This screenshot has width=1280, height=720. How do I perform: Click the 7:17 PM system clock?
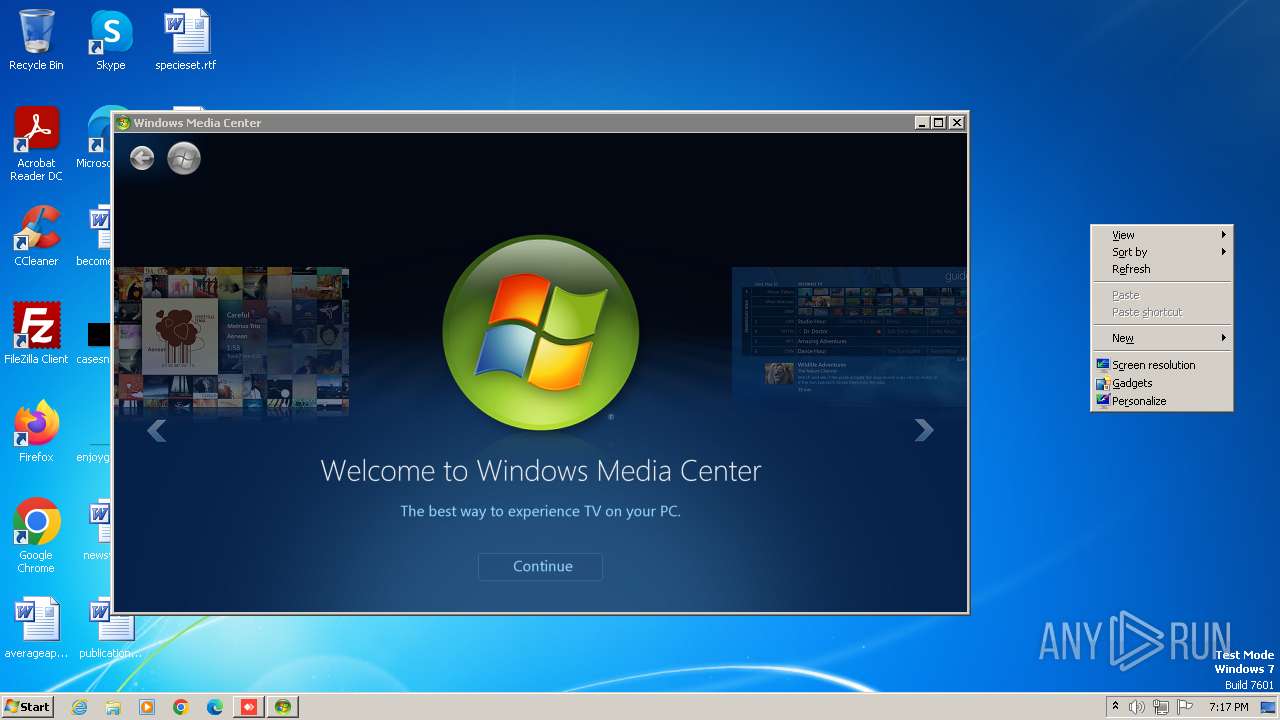pyautogui.click(x=1228, y=707)
